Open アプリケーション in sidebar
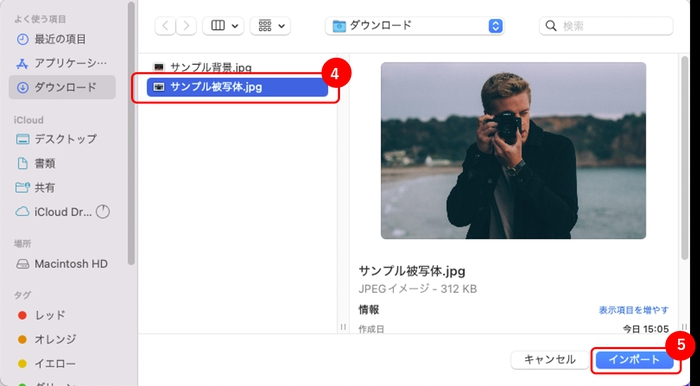700x386 pixels. [x=62, y=63]
